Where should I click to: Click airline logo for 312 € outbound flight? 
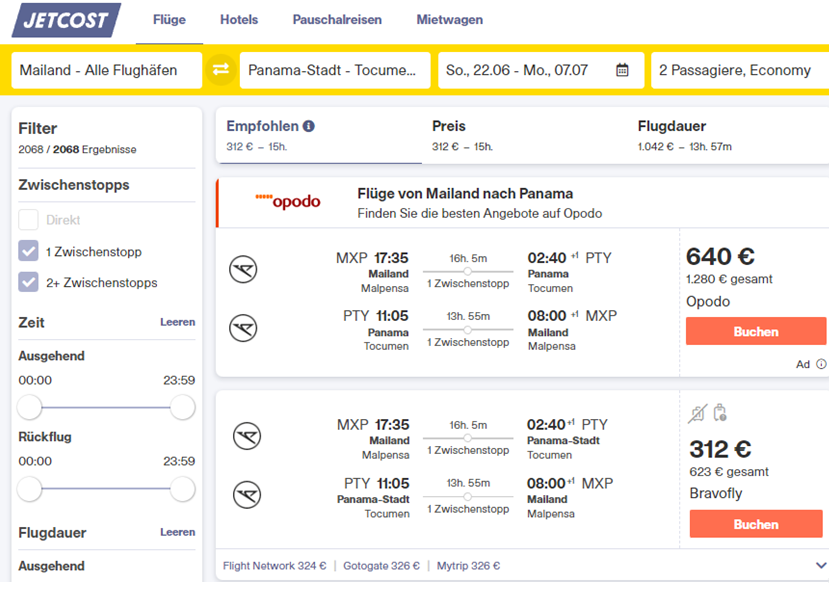click(x=247, y=436)
